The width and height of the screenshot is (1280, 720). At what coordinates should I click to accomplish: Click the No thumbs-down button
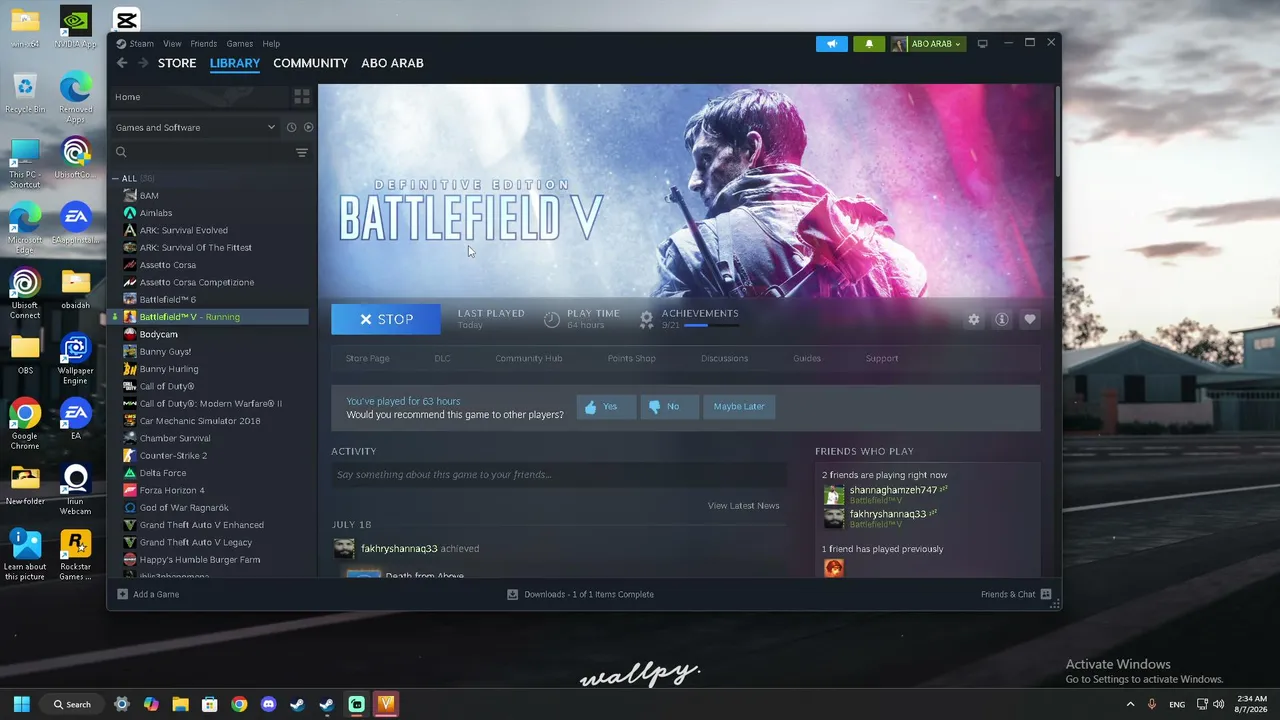click(x=668, y=407)
